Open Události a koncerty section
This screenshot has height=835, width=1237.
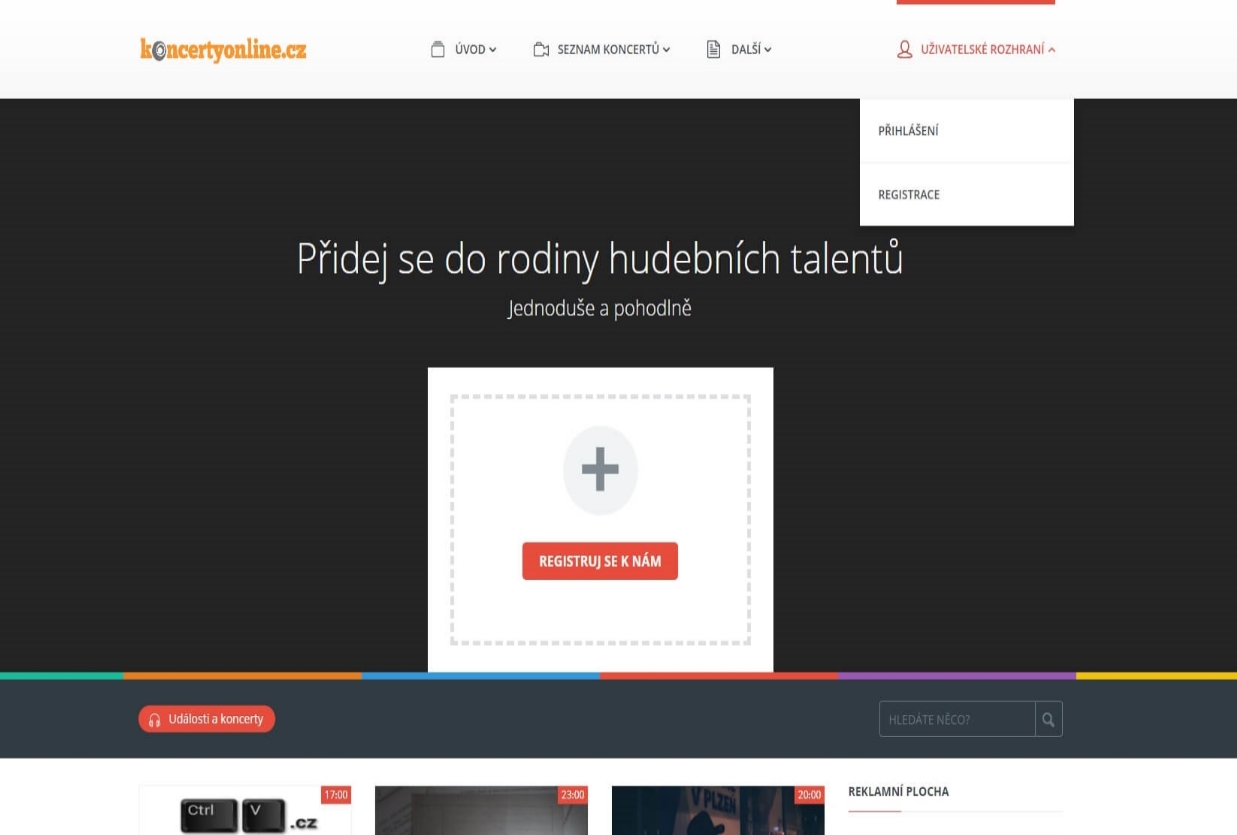point(206,719)
